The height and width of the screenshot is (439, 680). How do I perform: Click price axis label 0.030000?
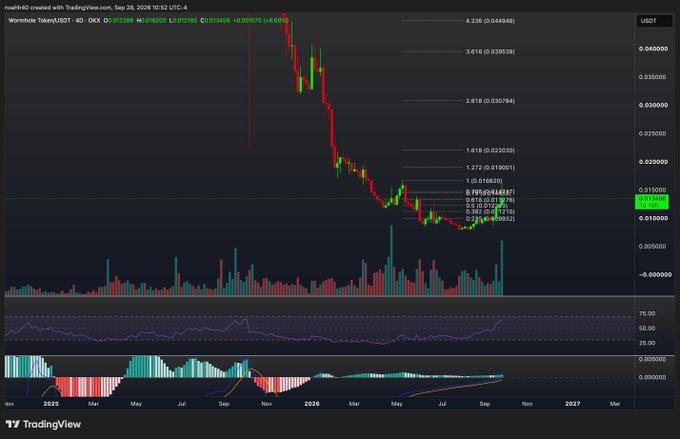(x=653, y=105)
